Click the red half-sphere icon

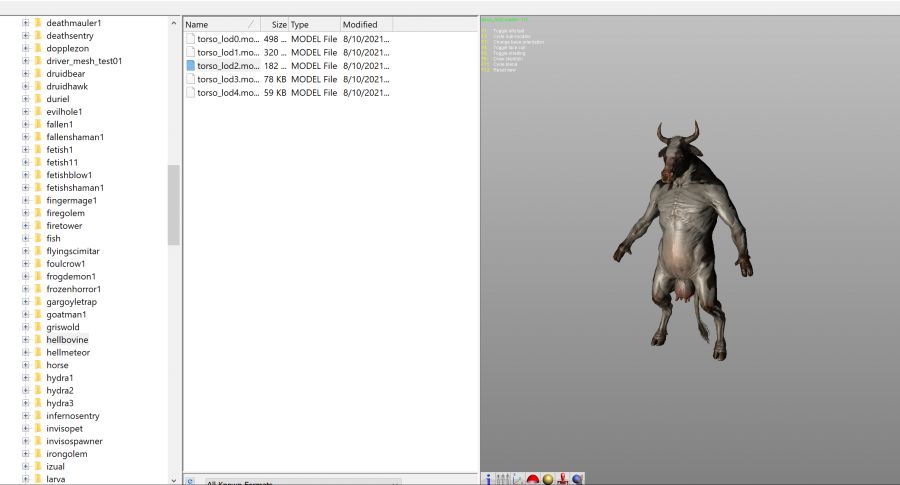coord(533,479)
